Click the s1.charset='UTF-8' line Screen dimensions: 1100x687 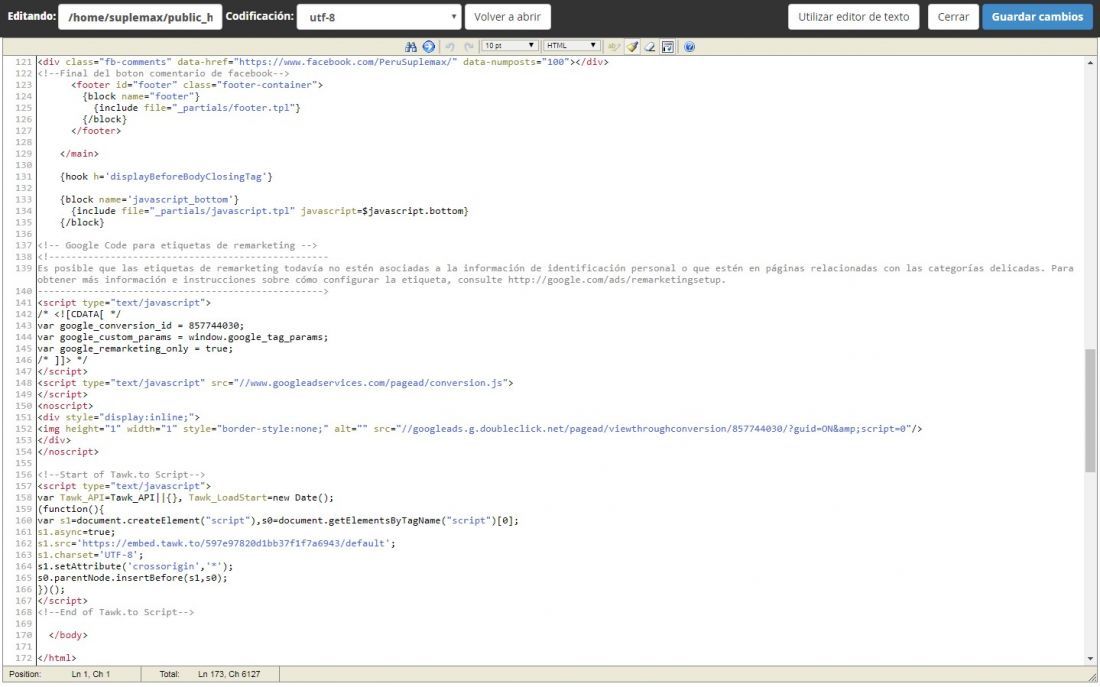tap(90, 555)
